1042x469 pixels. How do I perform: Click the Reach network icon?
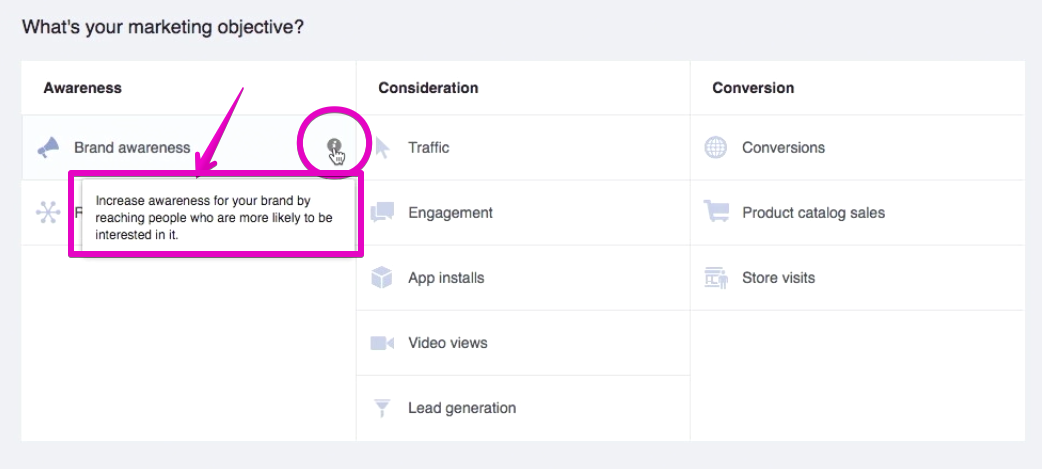tap(48, 213)
